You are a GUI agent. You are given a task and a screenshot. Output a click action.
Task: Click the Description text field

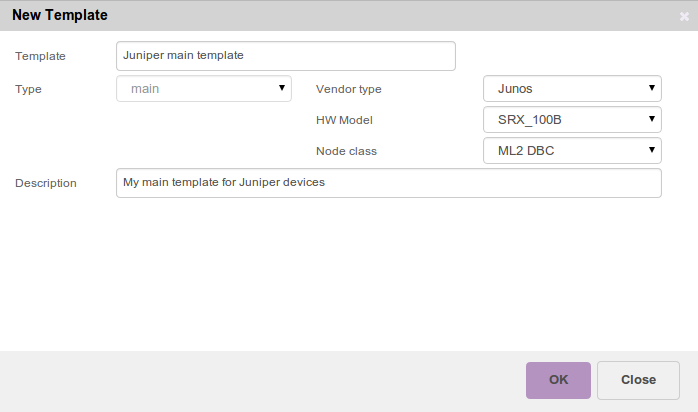[388, 183]
